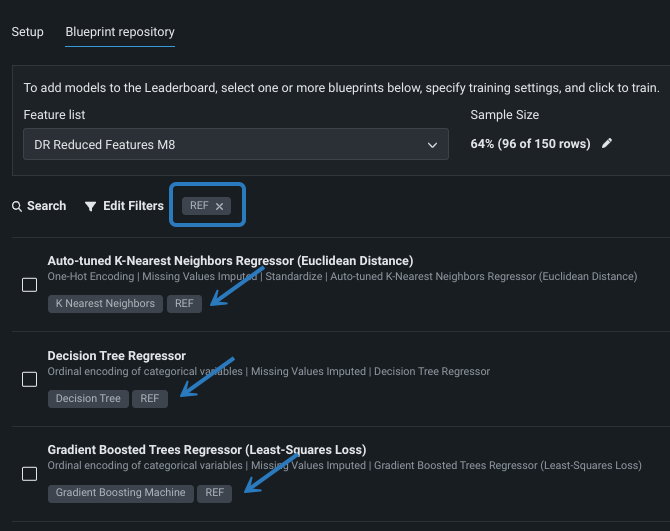Select the Decision Tree Regressor checkbox
The width and height of the screenshot is (670, 531).
coord(30,379)
